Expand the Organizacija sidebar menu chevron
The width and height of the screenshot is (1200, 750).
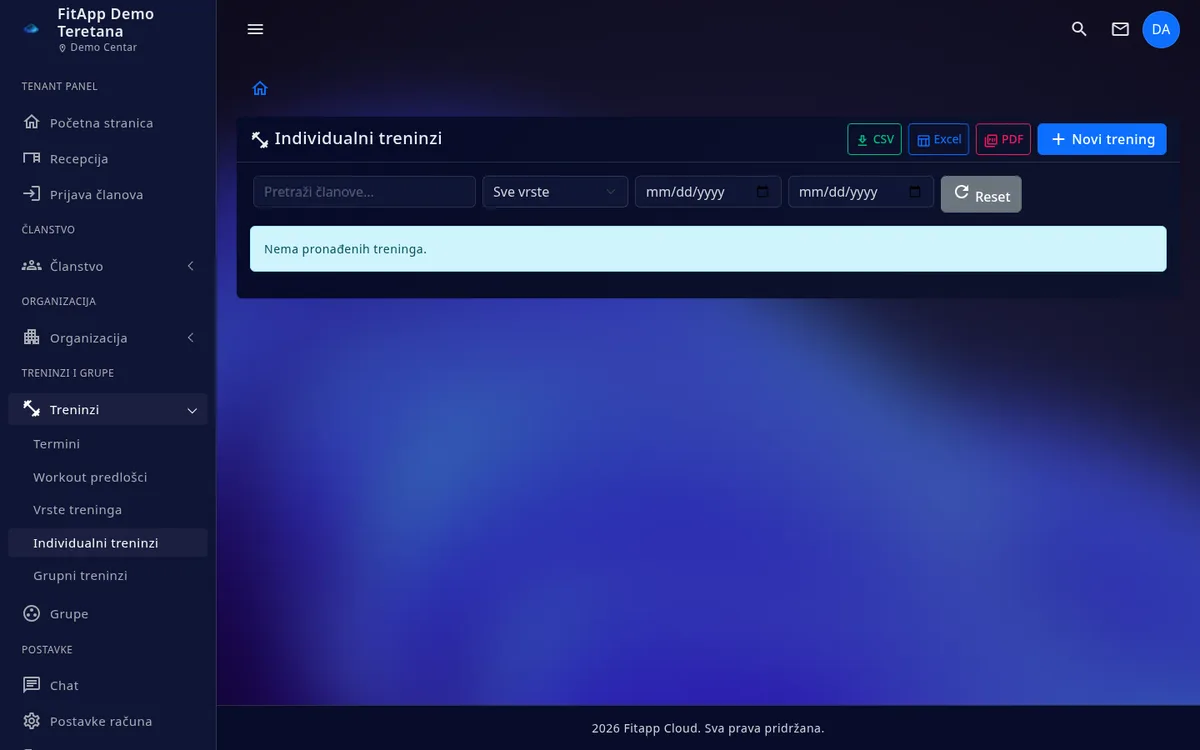191,338
